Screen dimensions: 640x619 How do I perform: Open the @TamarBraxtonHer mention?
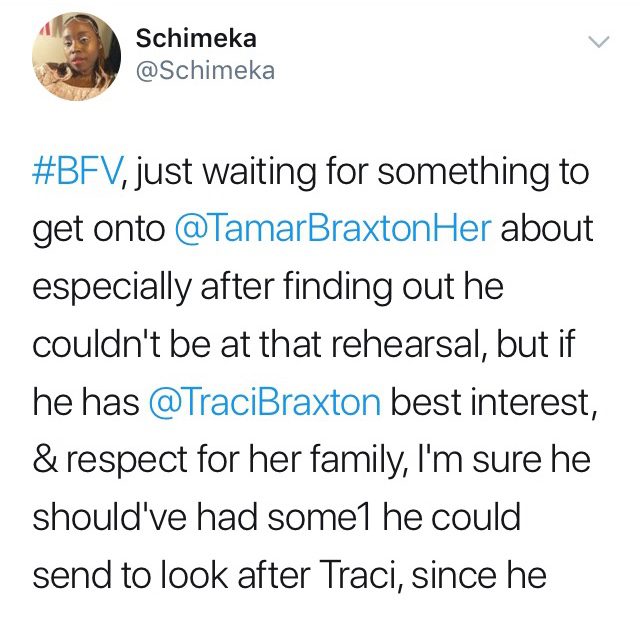click(x=333, y=229)
